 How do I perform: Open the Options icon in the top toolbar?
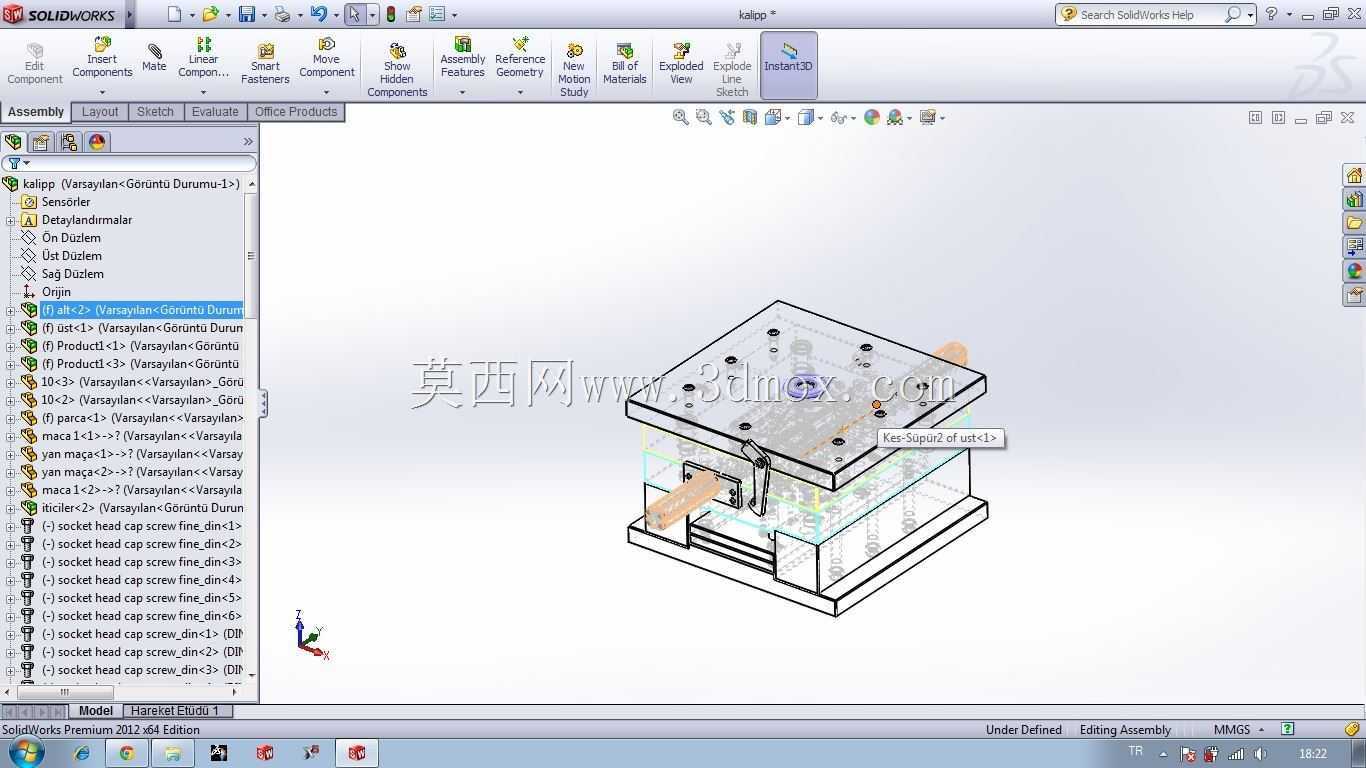(x=437, y=14)
